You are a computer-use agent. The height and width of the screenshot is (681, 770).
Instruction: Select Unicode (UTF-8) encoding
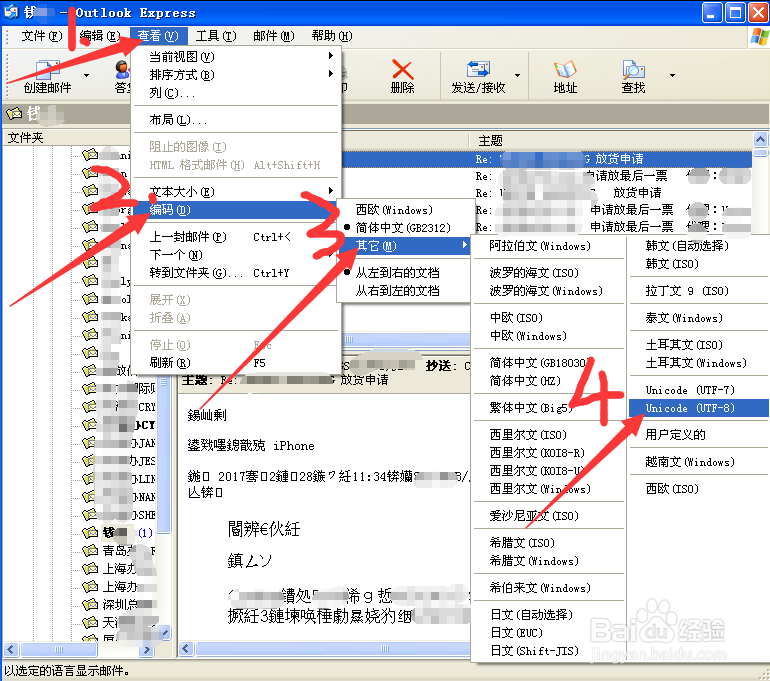pyautogui.click(x=698, y=408)
